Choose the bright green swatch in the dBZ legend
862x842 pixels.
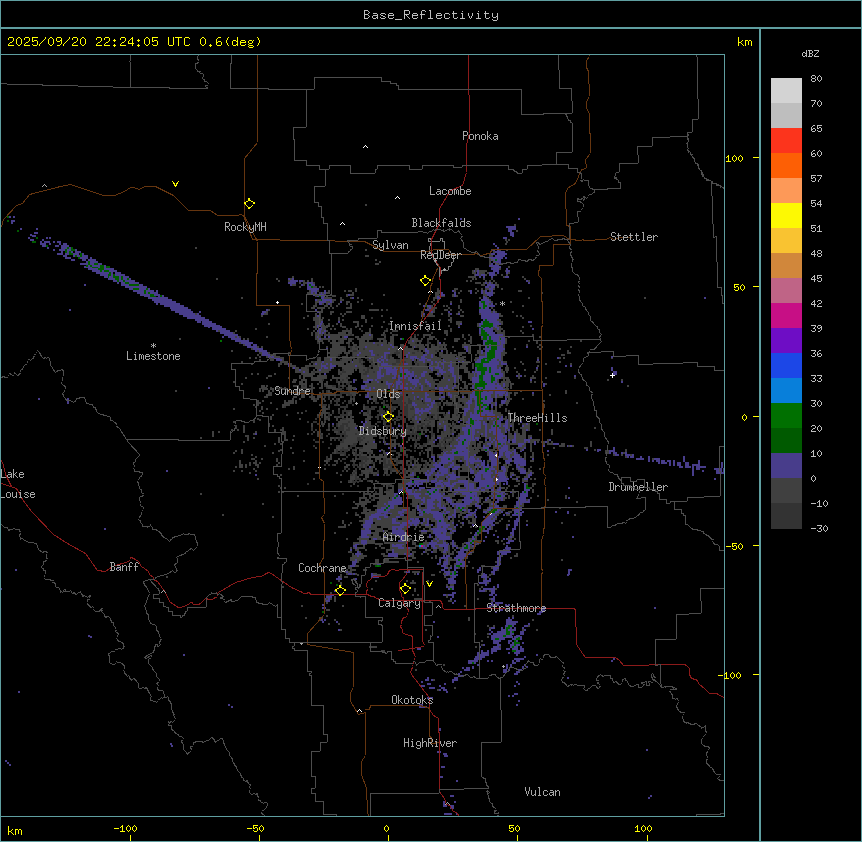click(786, 415)
